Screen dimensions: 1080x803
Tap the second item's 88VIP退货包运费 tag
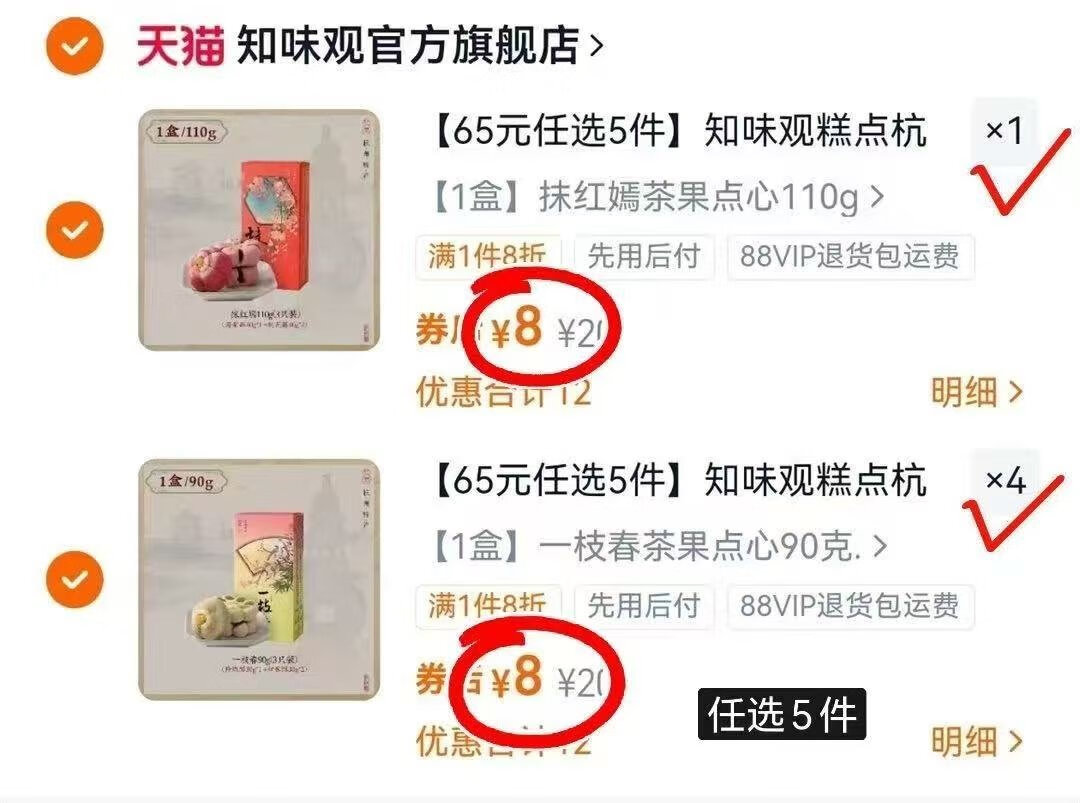click(x=850, y=606)
